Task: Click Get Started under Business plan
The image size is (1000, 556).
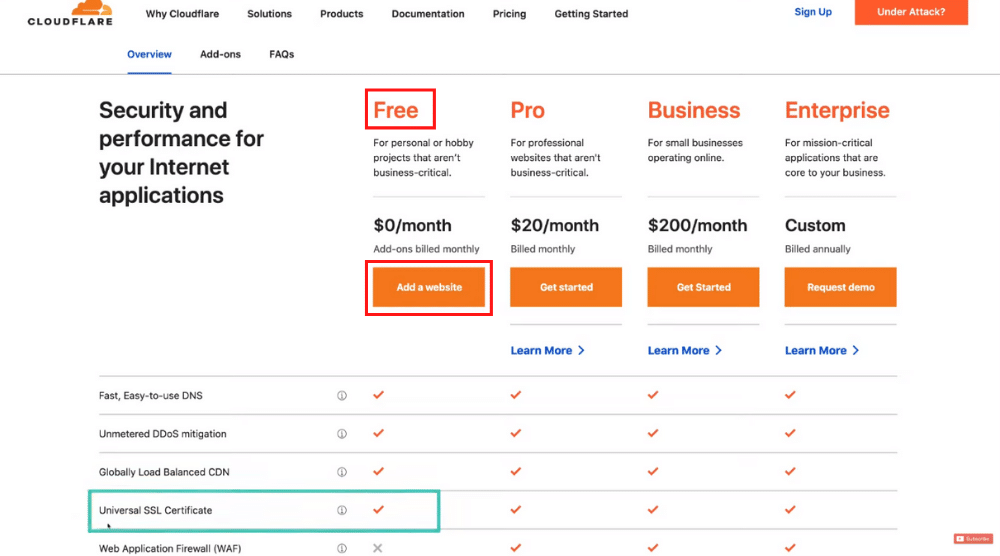Action: [x=703, y=287]
